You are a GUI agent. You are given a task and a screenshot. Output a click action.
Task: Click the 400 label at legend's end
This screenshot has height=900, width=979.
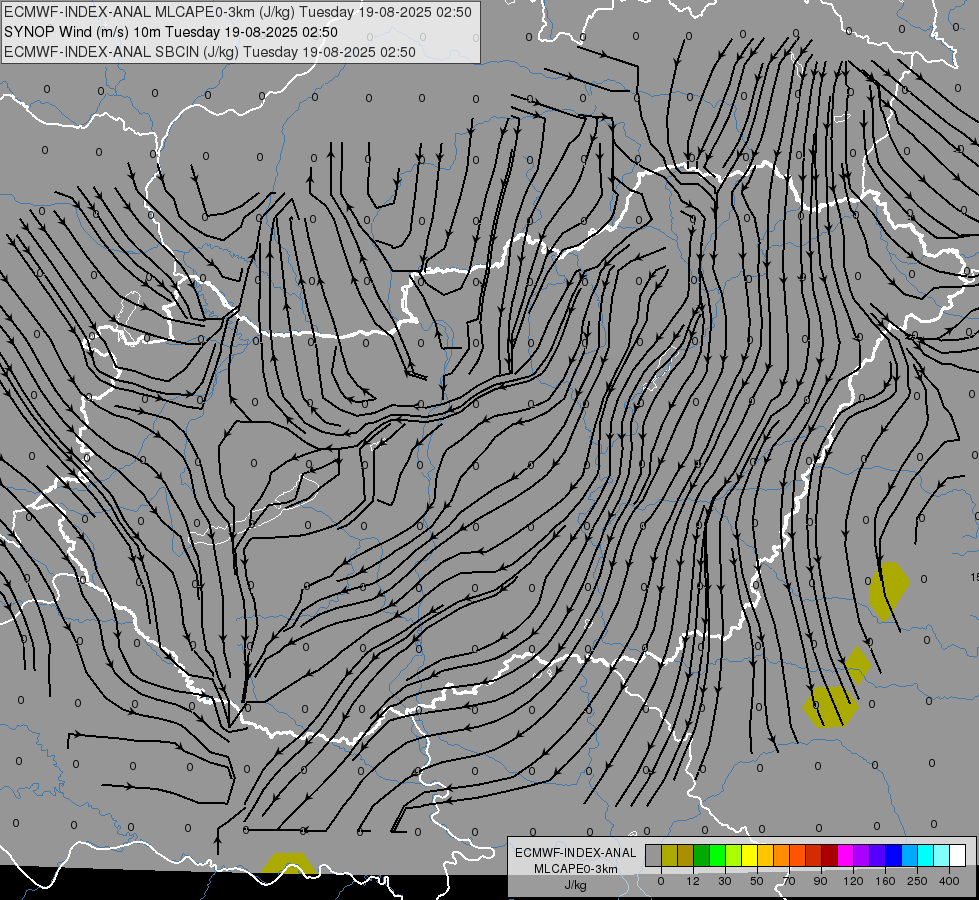(949, 881)
